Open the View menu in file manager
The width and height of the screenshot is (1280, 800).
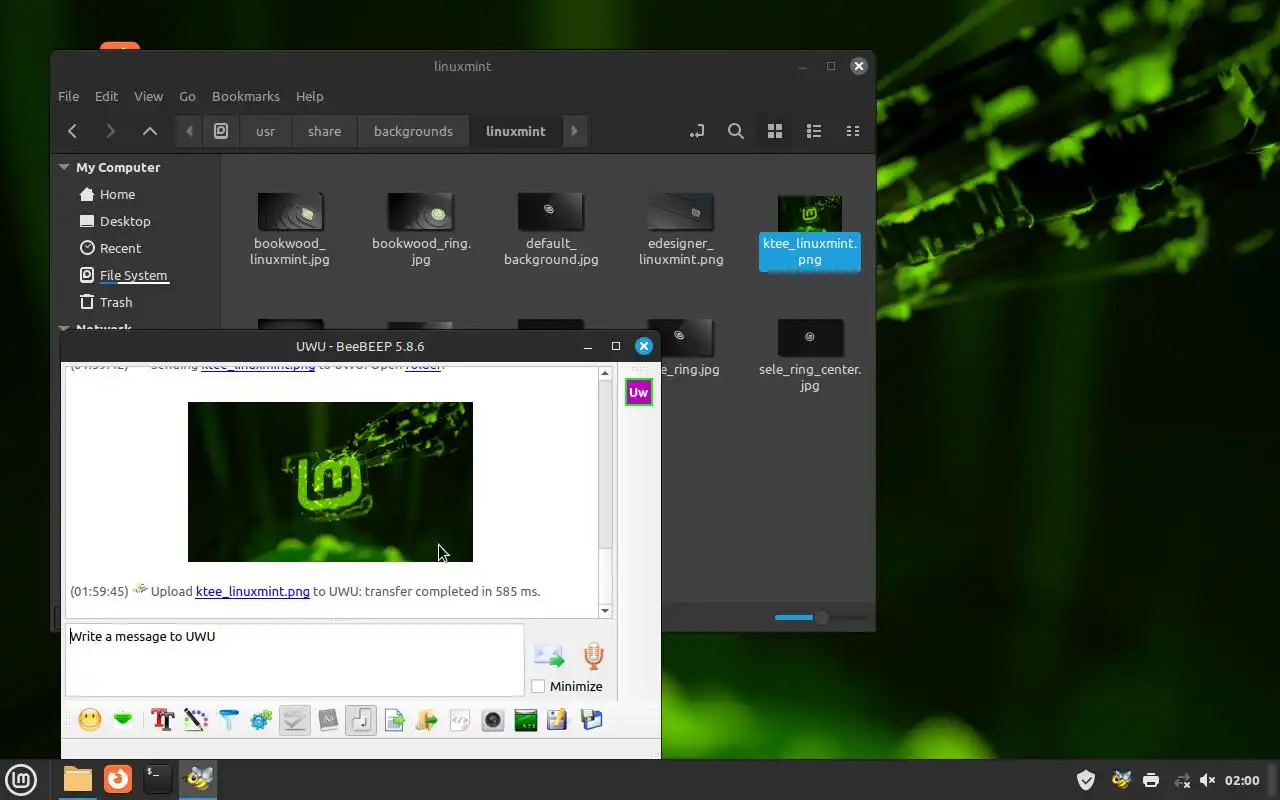(x=148, y=96)
